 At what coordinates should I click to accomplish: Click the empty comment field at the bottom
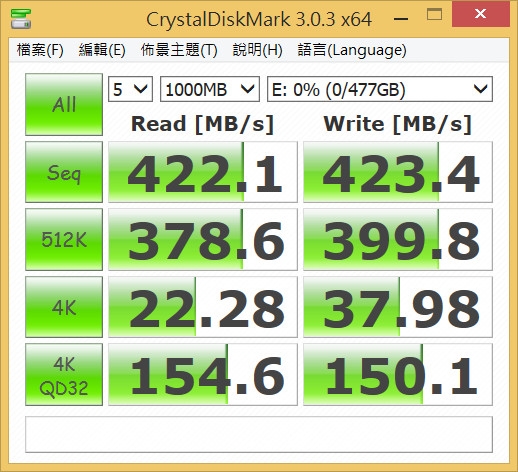(259, 434)
